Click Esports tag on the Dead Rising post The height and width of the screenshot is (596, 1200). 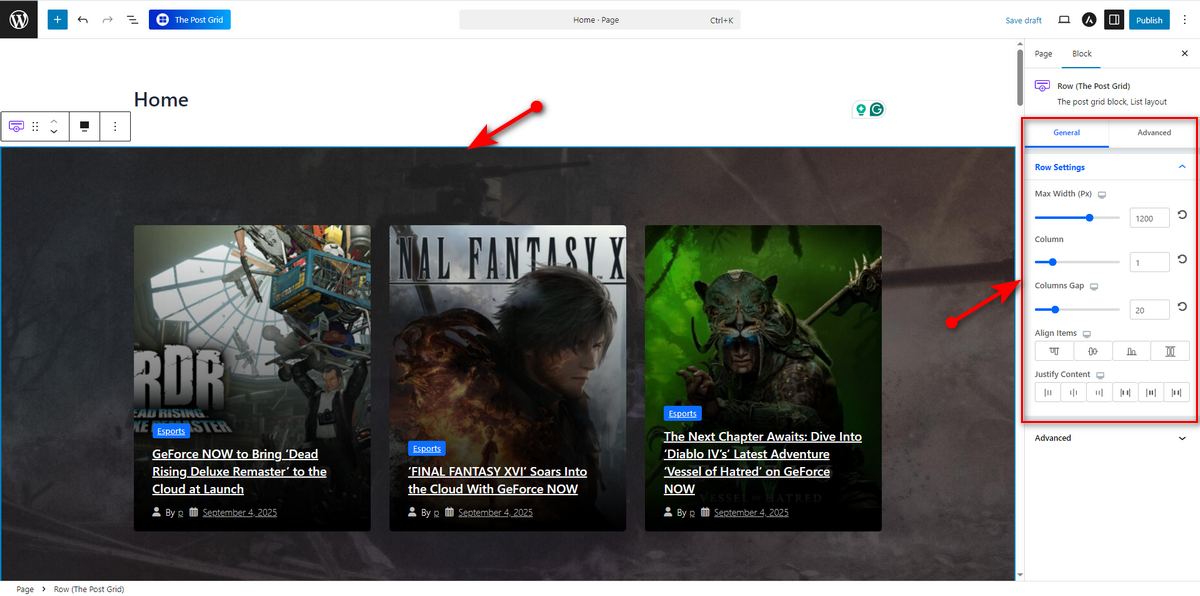171,431
